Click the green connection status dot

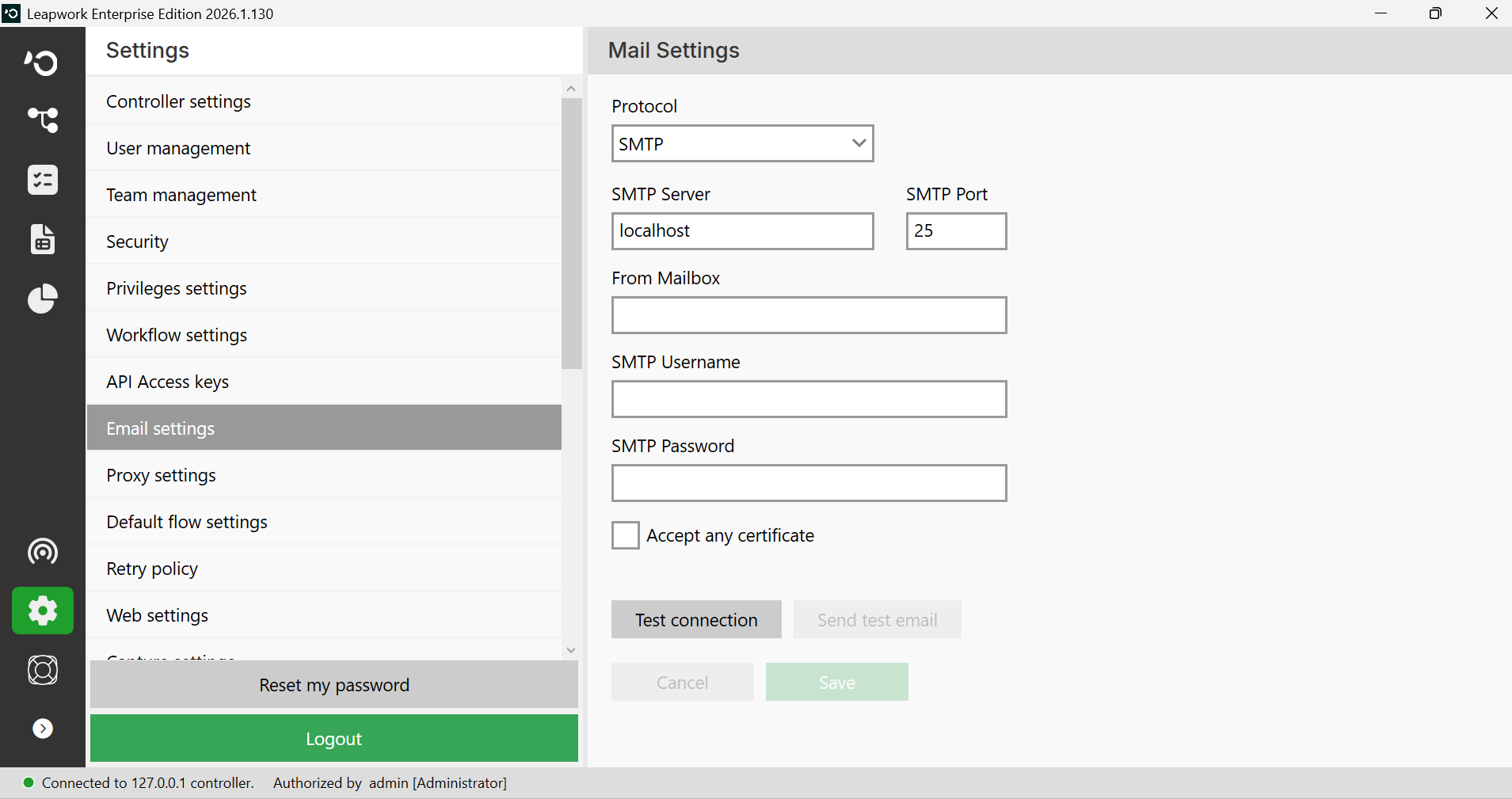tap(29, 782)
